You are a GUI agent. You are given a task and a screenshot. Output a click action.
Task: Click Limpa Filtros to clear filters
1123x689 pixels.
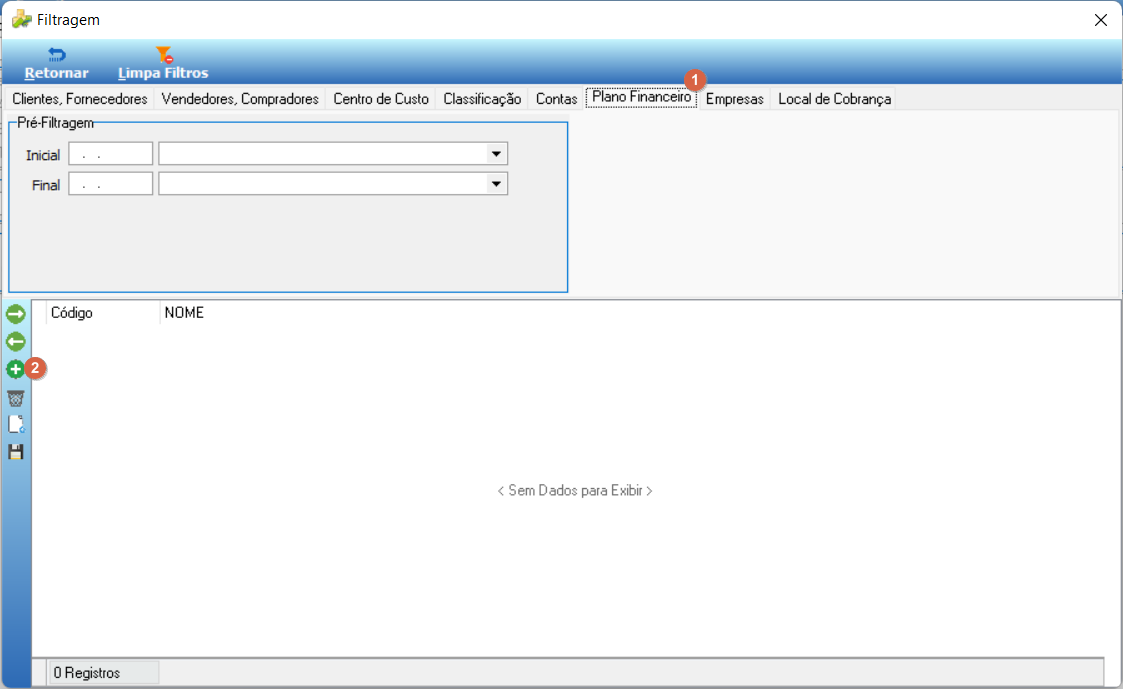(x=163, y=64)
